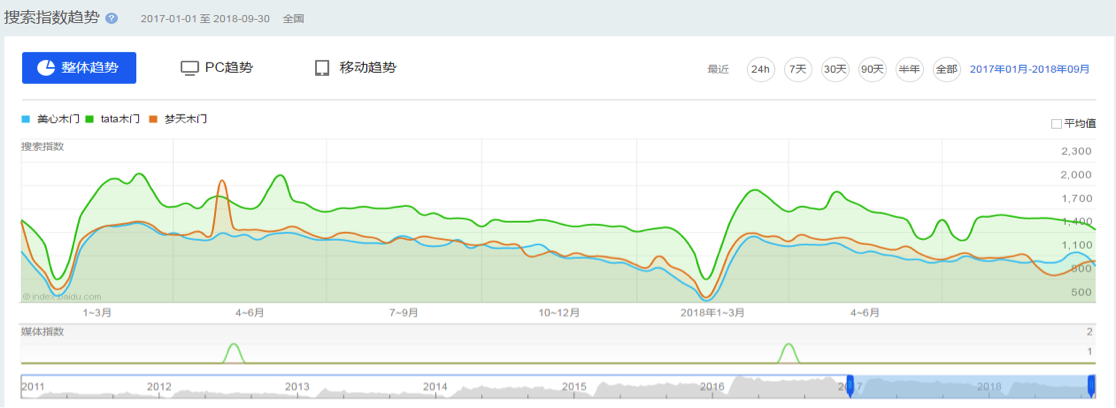Click the pie chart icon in 整体趋势
Image resolution: width=1116 pixels, height=408 pixels.
(46, 68)
